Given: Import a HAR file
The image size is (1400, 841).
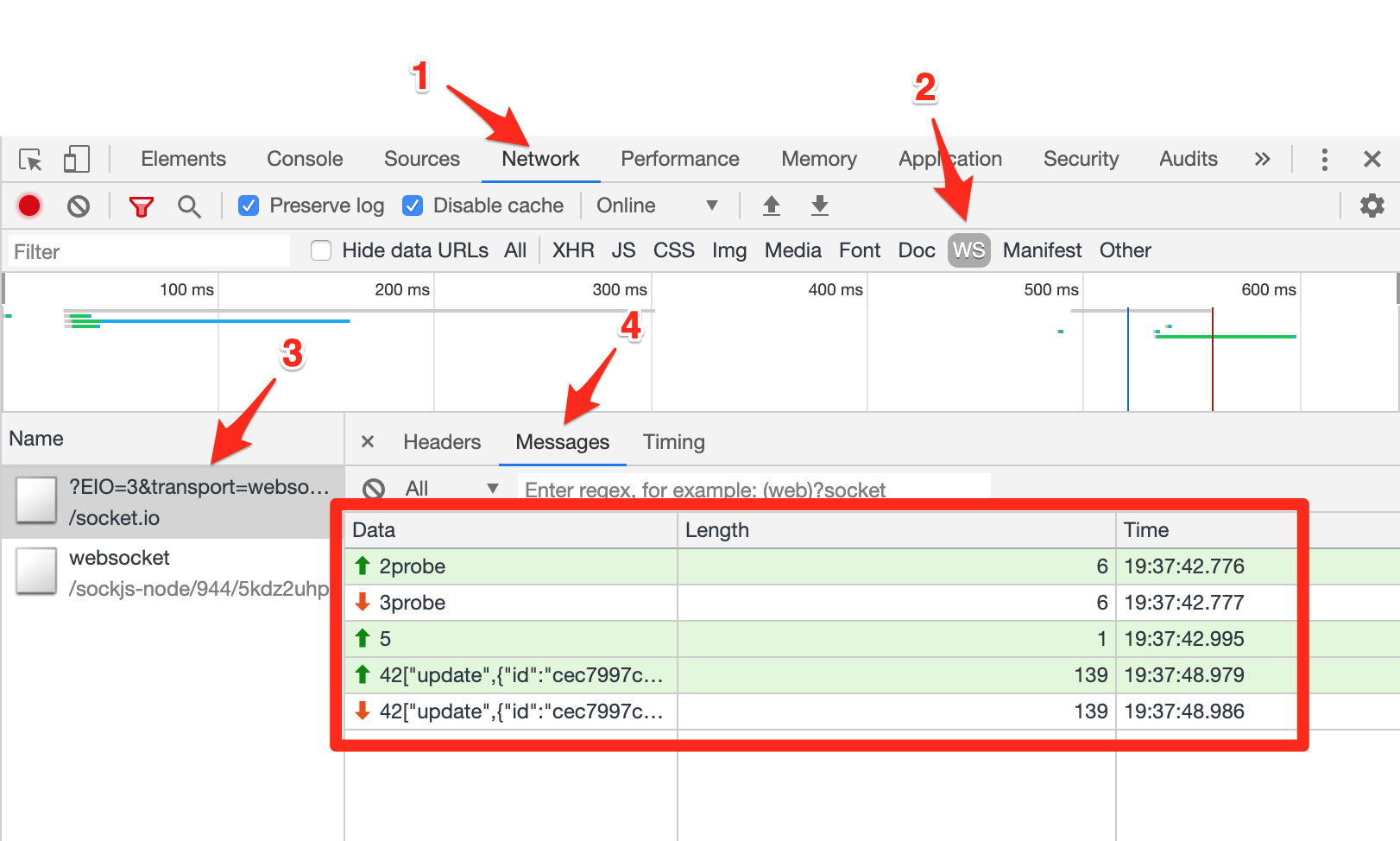Looking at the screenshot, I should tap(771, 206).
